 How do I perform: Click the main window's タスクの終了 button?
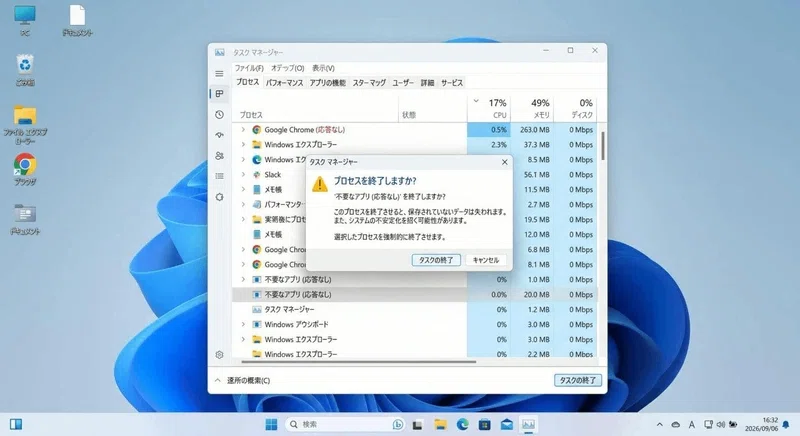[578, 380]
